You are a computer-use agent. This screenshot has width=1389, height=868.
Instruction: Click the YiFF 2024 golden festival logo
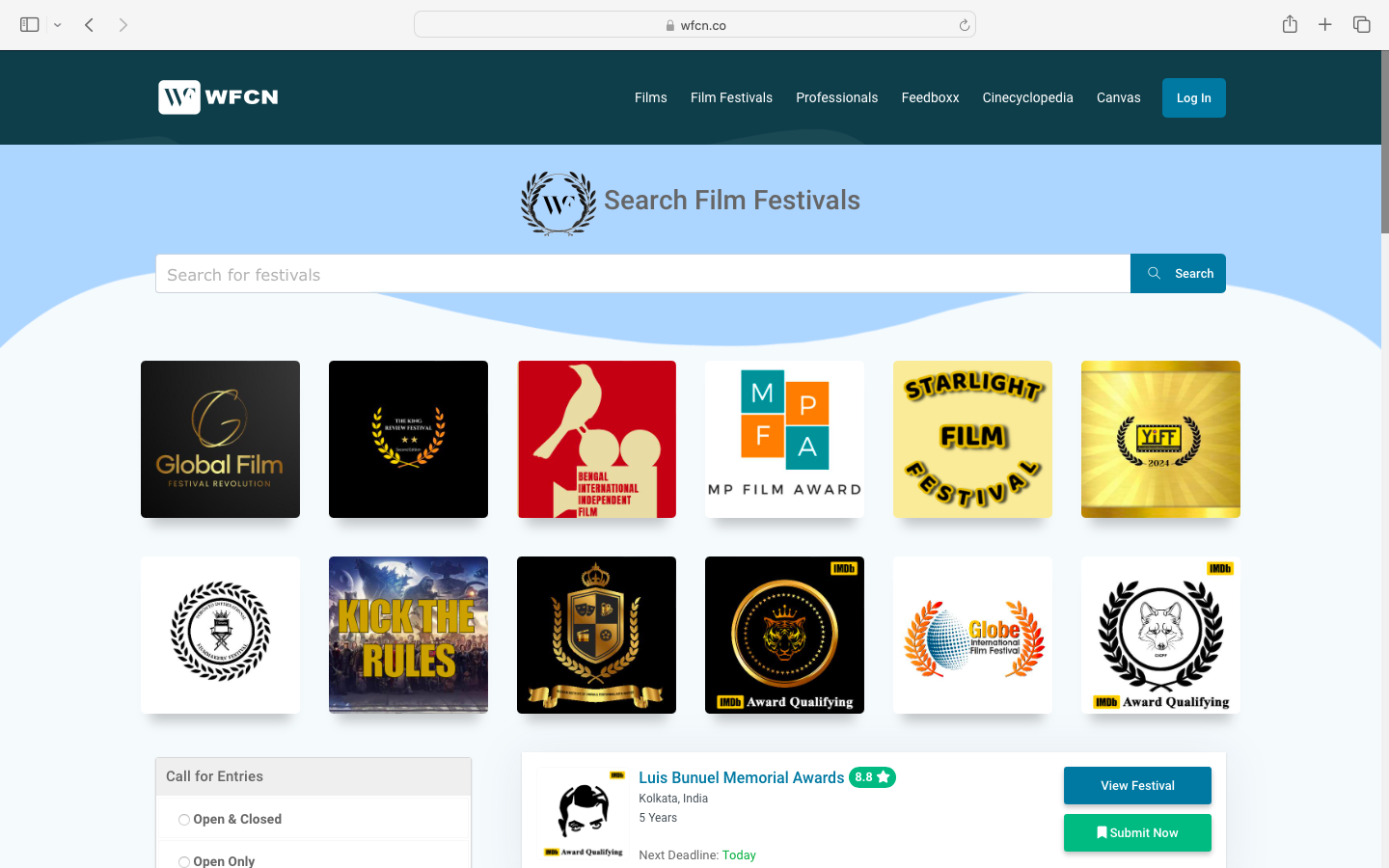(1160, 439)
